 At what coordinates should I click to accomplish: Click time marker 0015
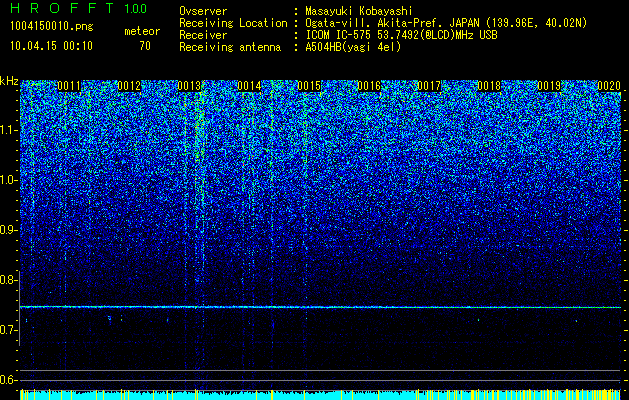[309, 86]
